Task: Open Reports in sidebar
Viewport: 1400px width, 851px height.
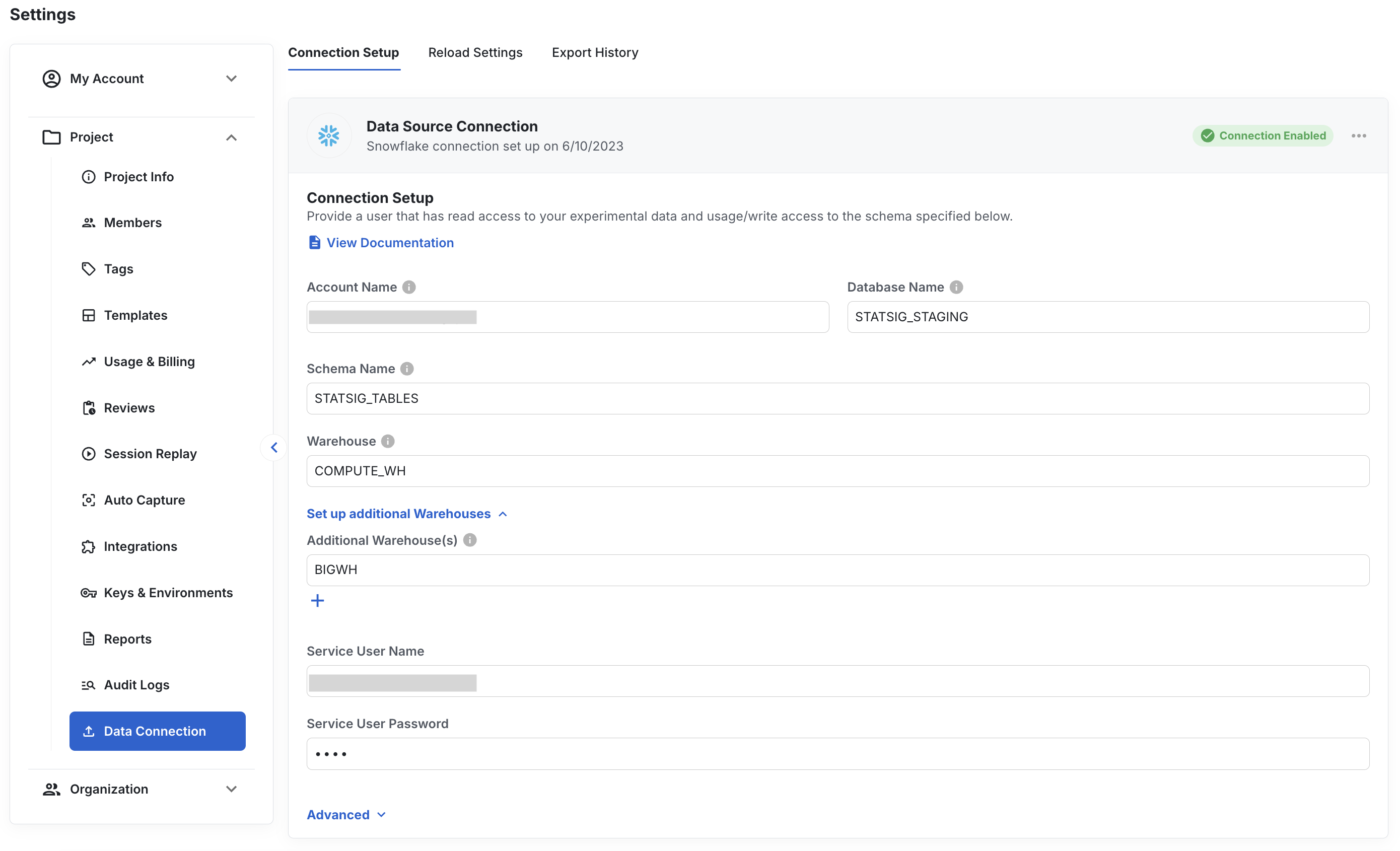Action: (x=127, y=639)
